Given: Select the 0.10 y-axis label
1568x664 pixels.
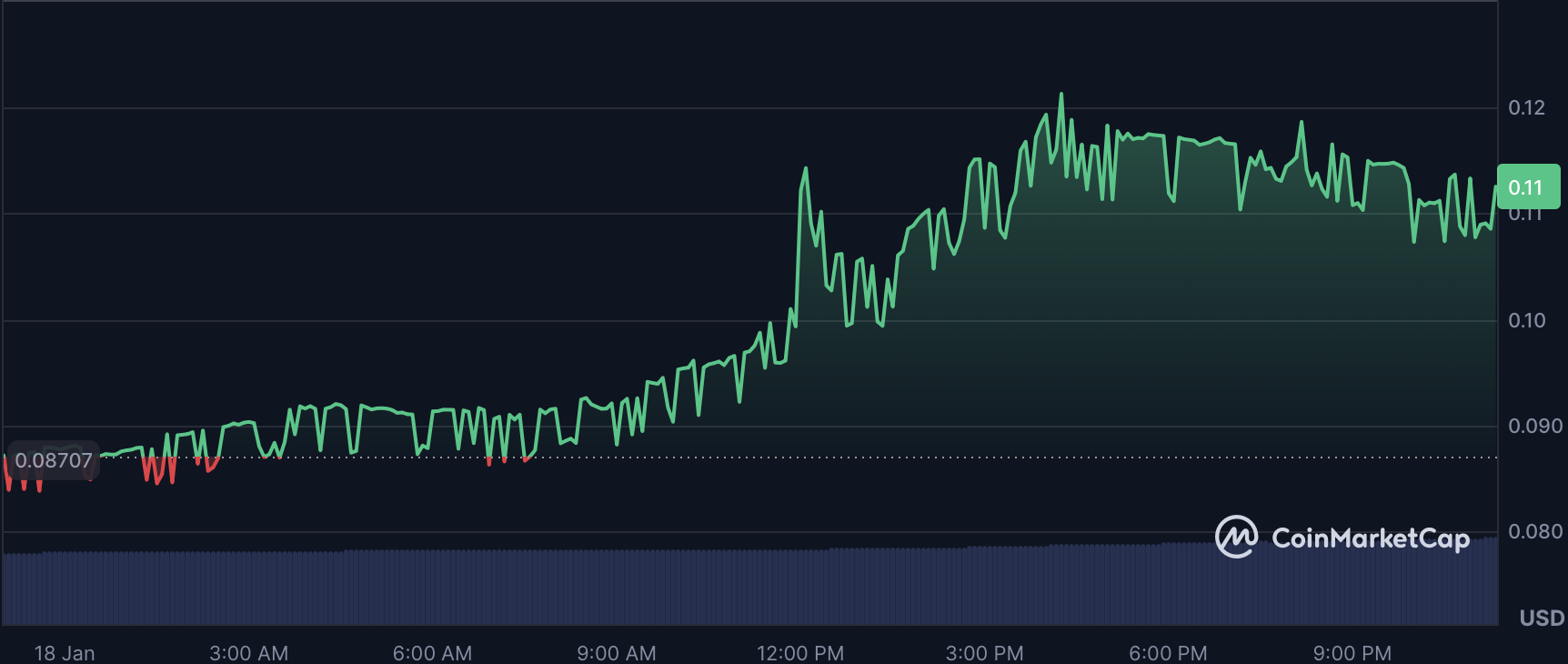Looking at the screenshot, I should (x=1526, y=320).
